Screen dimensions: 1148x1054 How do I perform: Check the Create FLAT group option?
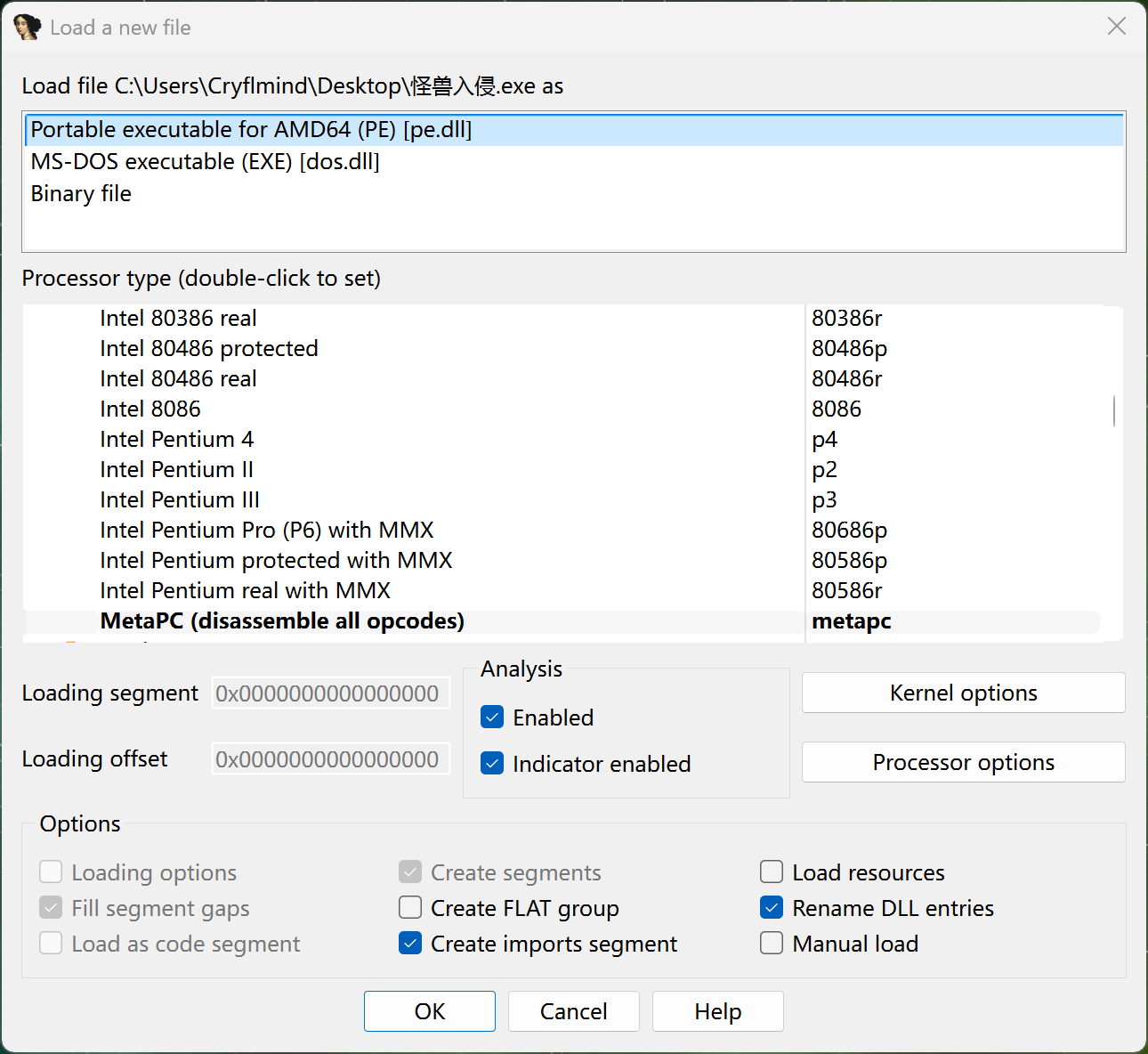[410, 908]
